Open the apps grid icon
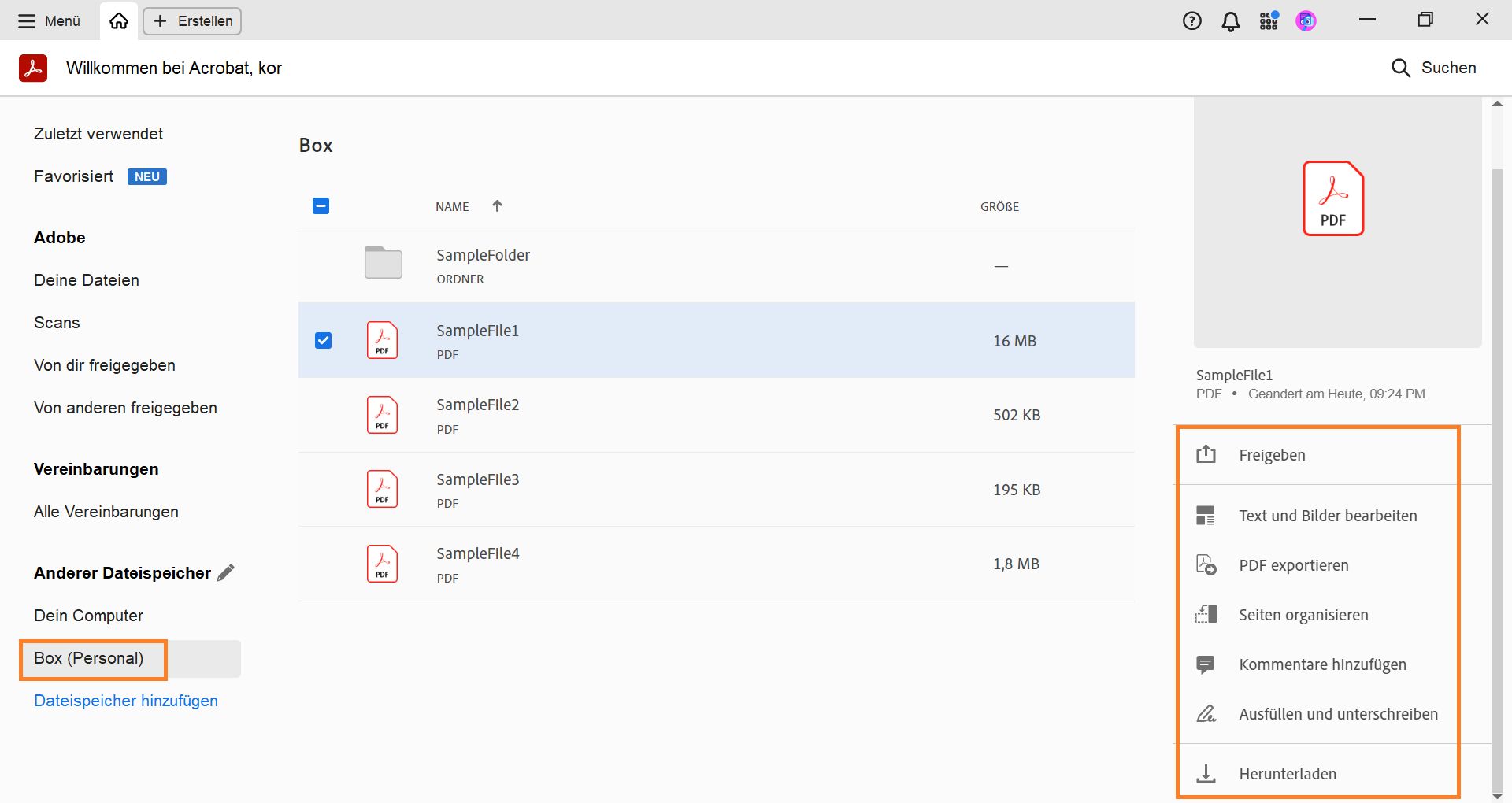This screenshot has width=1512, height=803. [1269, 21]
